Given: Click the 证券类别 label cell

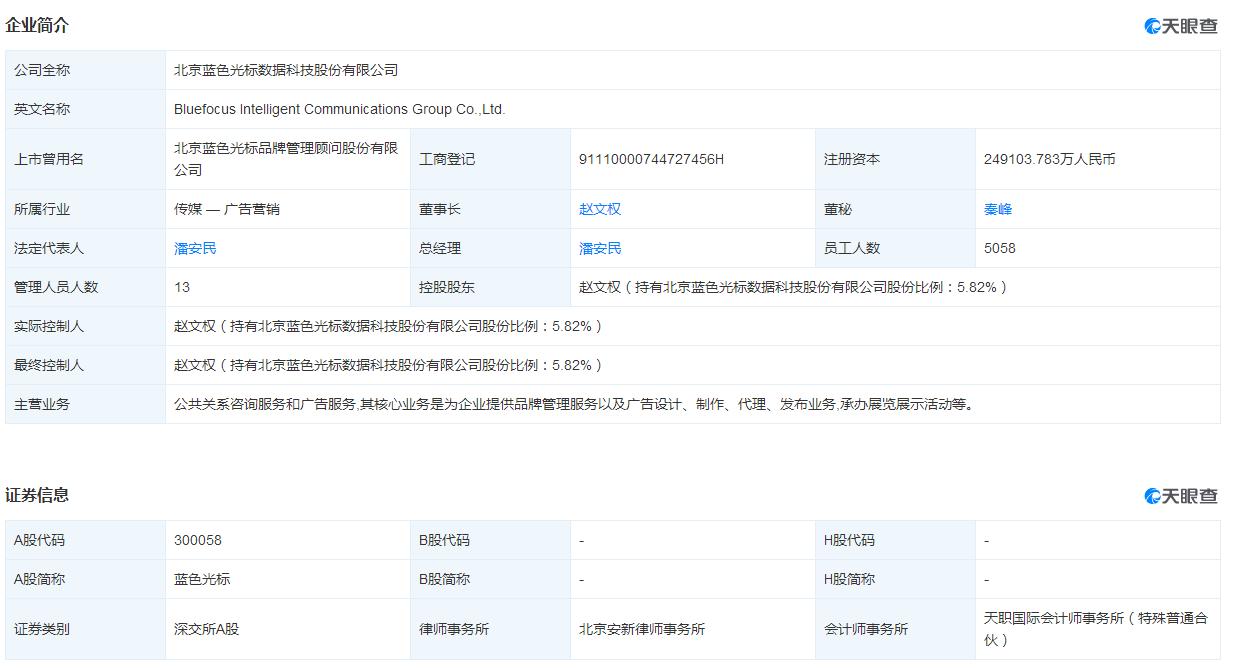Looking at the screenshot, I should pyautogui.click(x=86, y=629).
